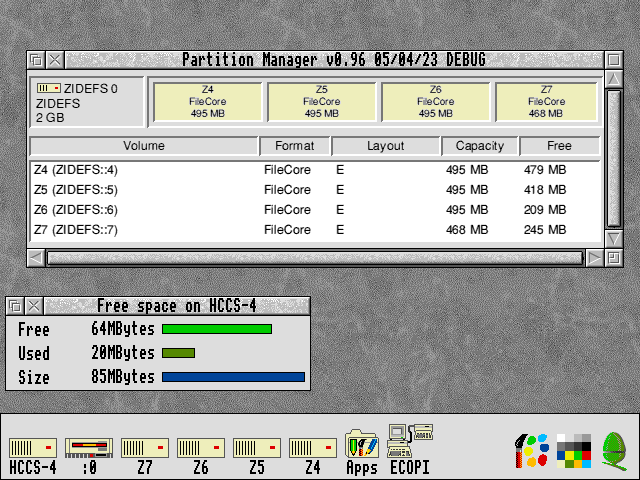
Task: Click the Acorn task manager icon
Action: (x=615, y=451)
